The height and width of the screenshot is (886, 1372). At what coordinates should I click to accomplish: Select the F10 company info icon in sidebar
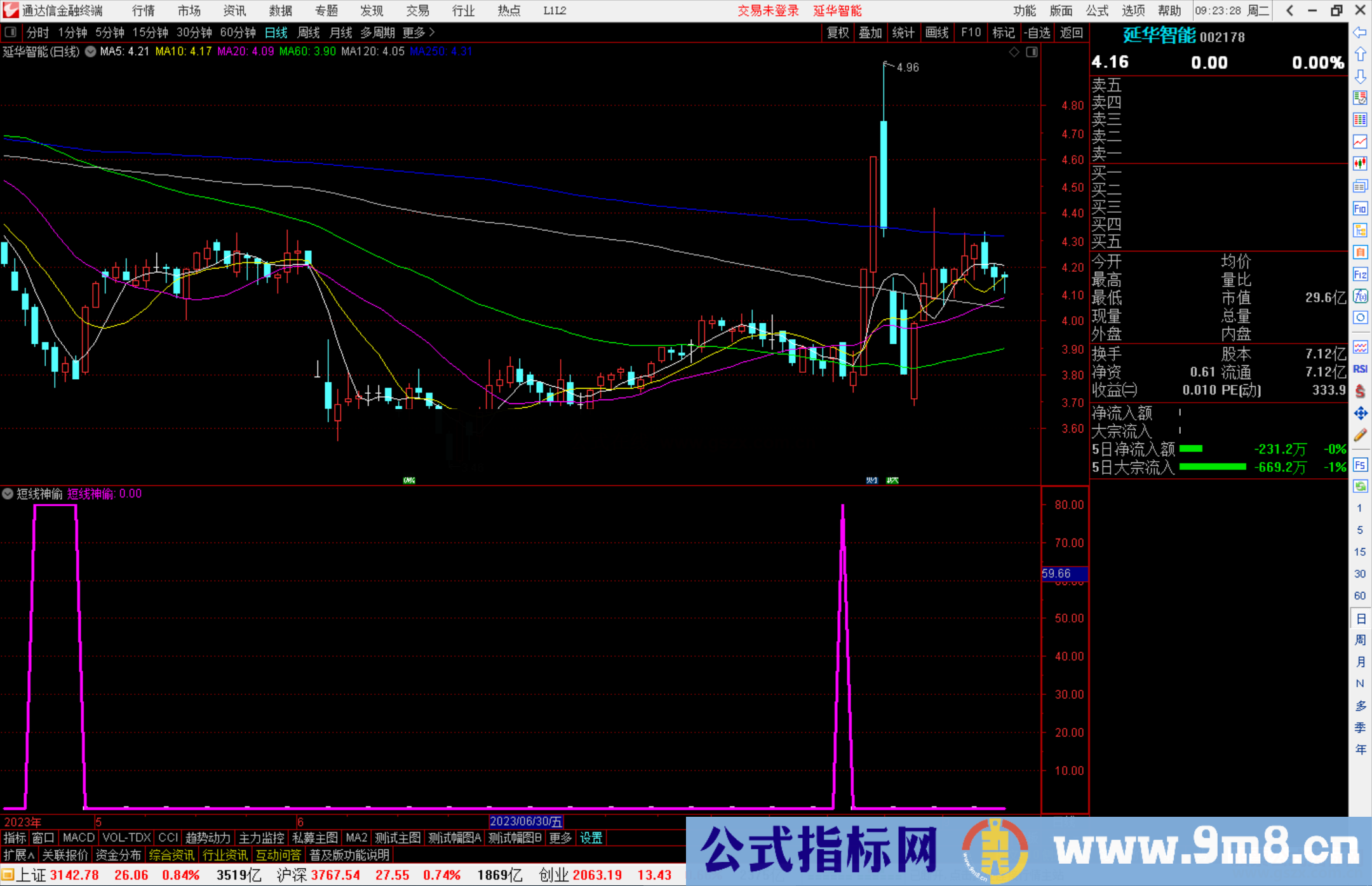[1360, 208]
